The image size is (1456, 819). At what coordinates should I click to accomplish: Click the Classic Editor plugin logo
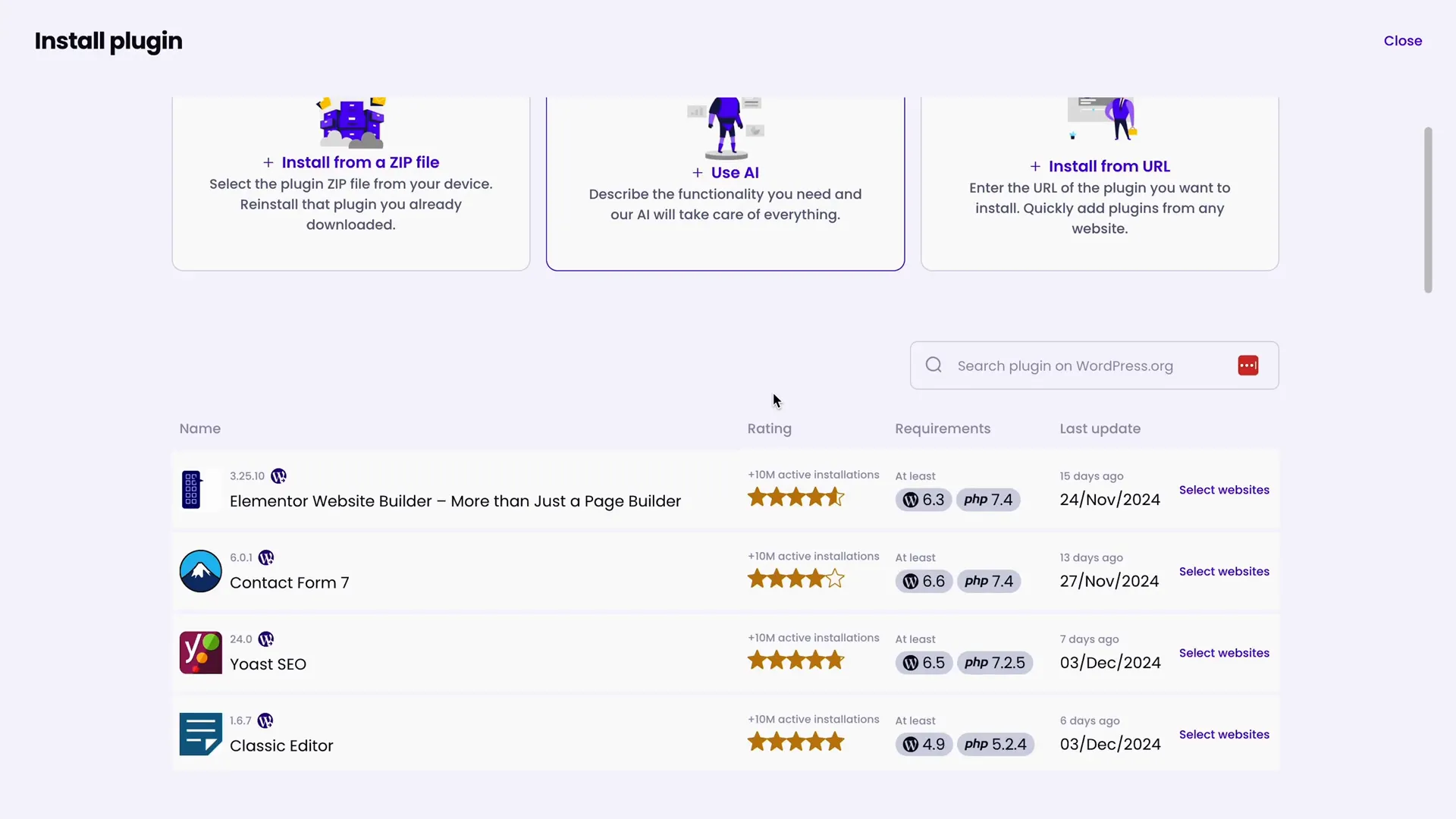[201, 734]
